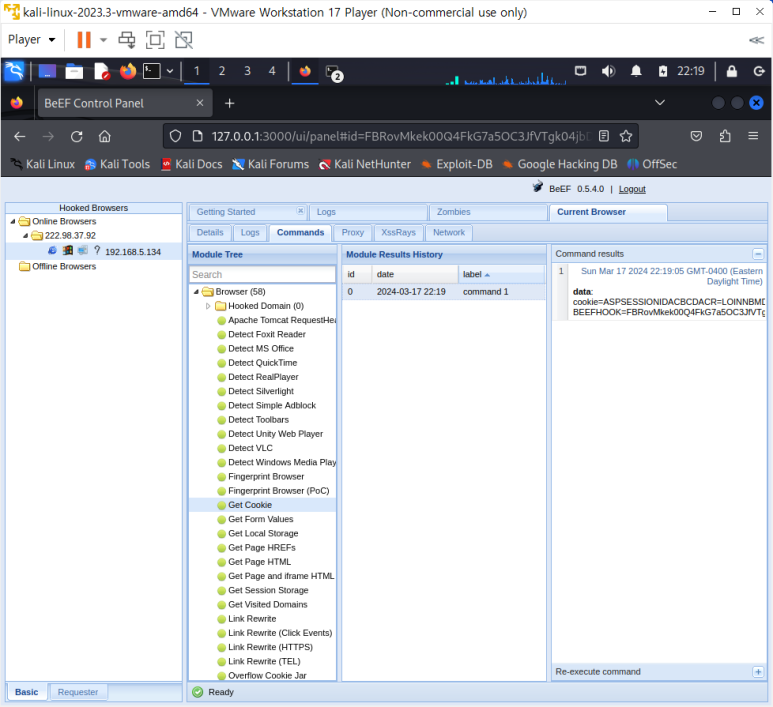Image resolution: width=773 pixels, height=707 pixels.
Task: Open the Kali applications menu
Action: click(14, 71)
